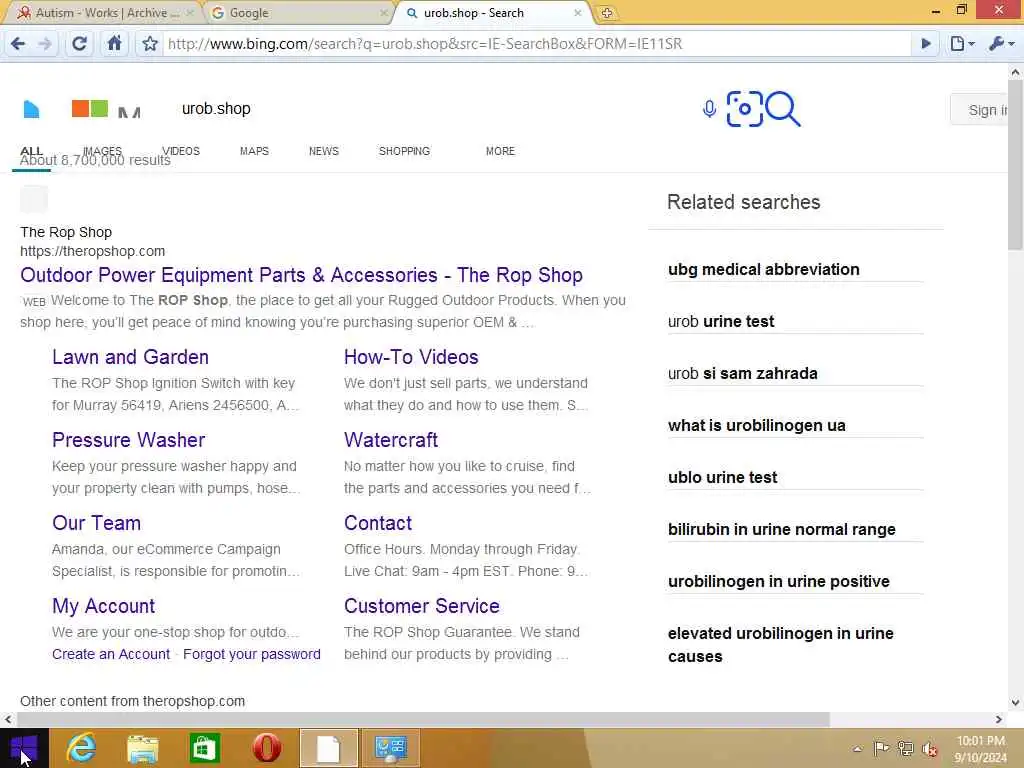
Task: Open the Our Team link
Action: 97,523
